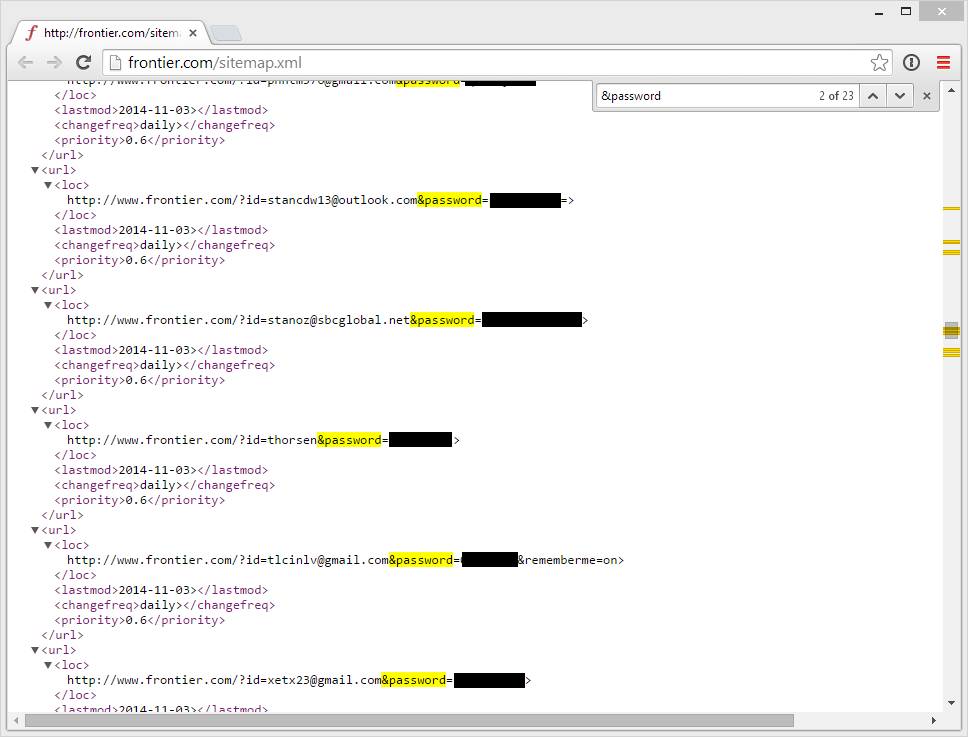The image size is (968, 737).
Task: Collapse the url node above the xetx23 entry
Action: point(35,650)
